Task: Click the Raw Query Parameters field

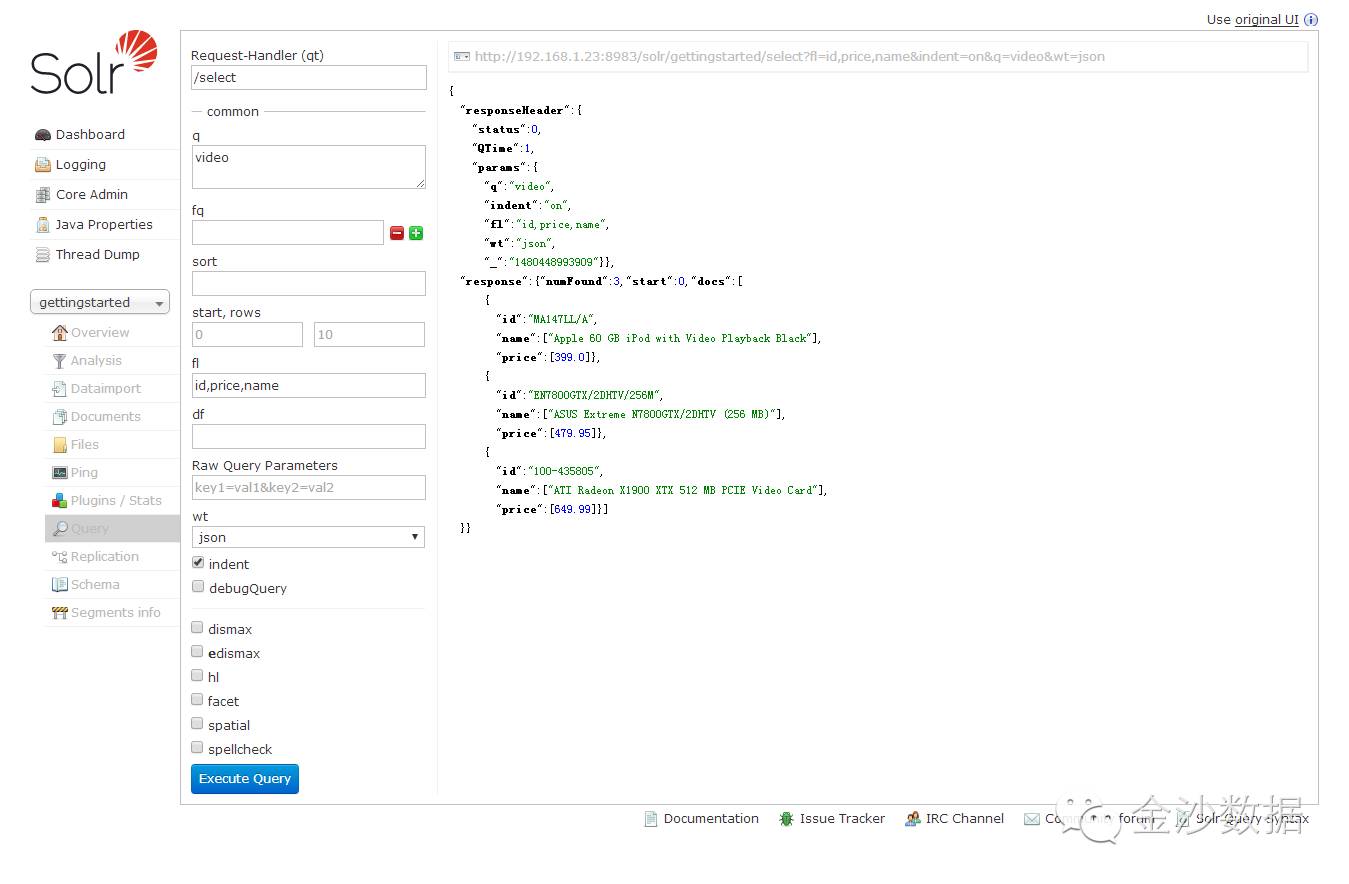Action: pyautogui.click(x=309, y=488)
